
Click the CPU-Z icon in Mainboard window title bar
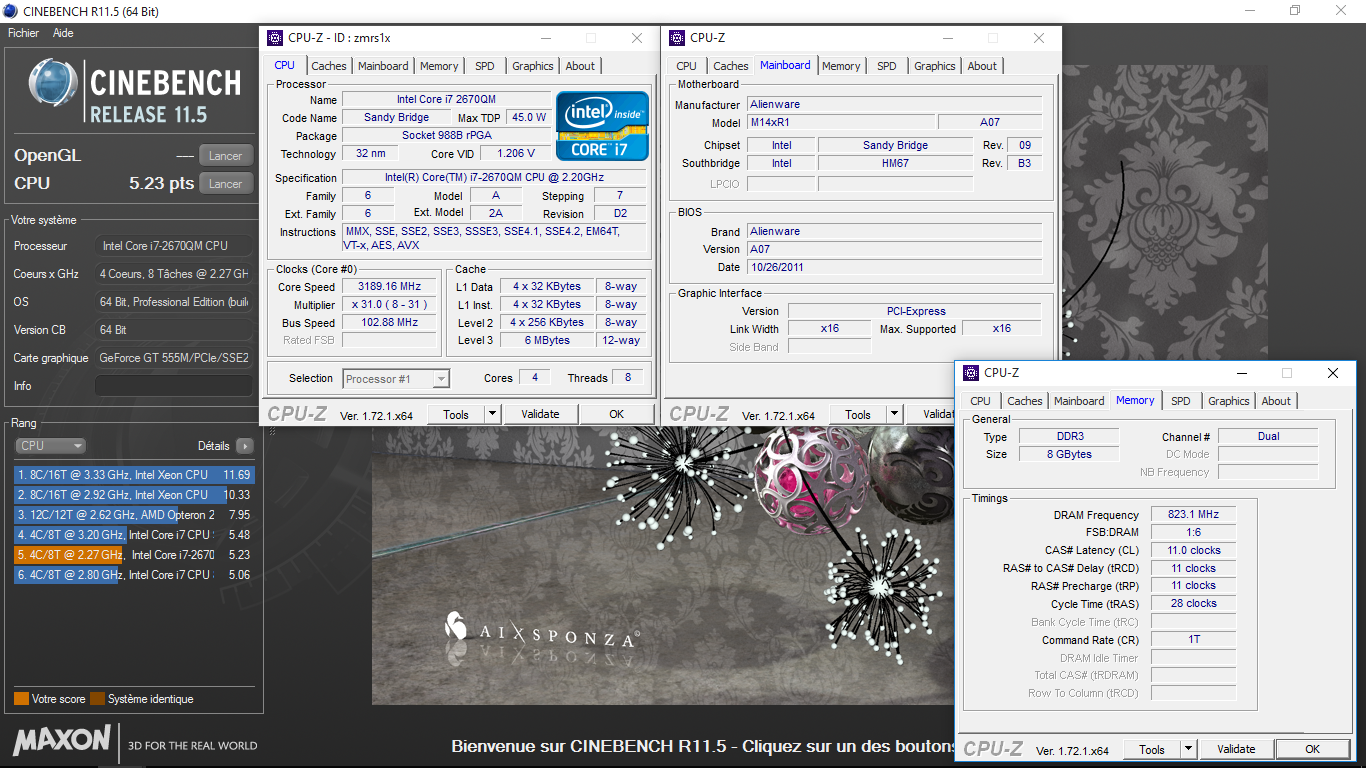(x=676, y=38)
